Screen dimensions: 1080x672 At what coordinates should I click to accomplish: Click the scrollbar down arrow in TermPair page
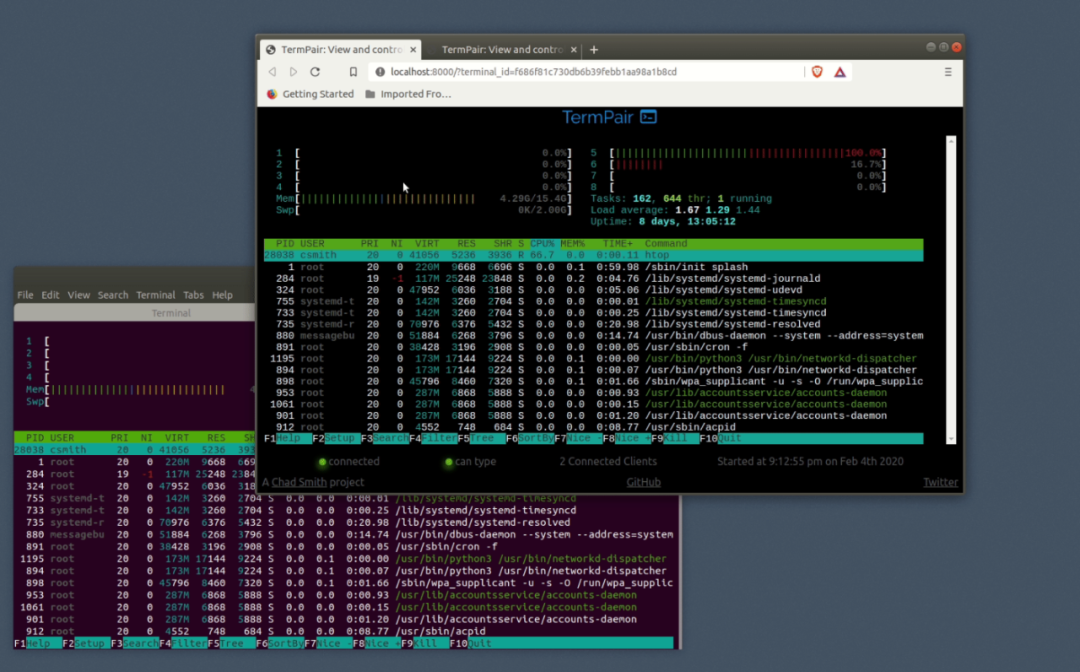951,439
